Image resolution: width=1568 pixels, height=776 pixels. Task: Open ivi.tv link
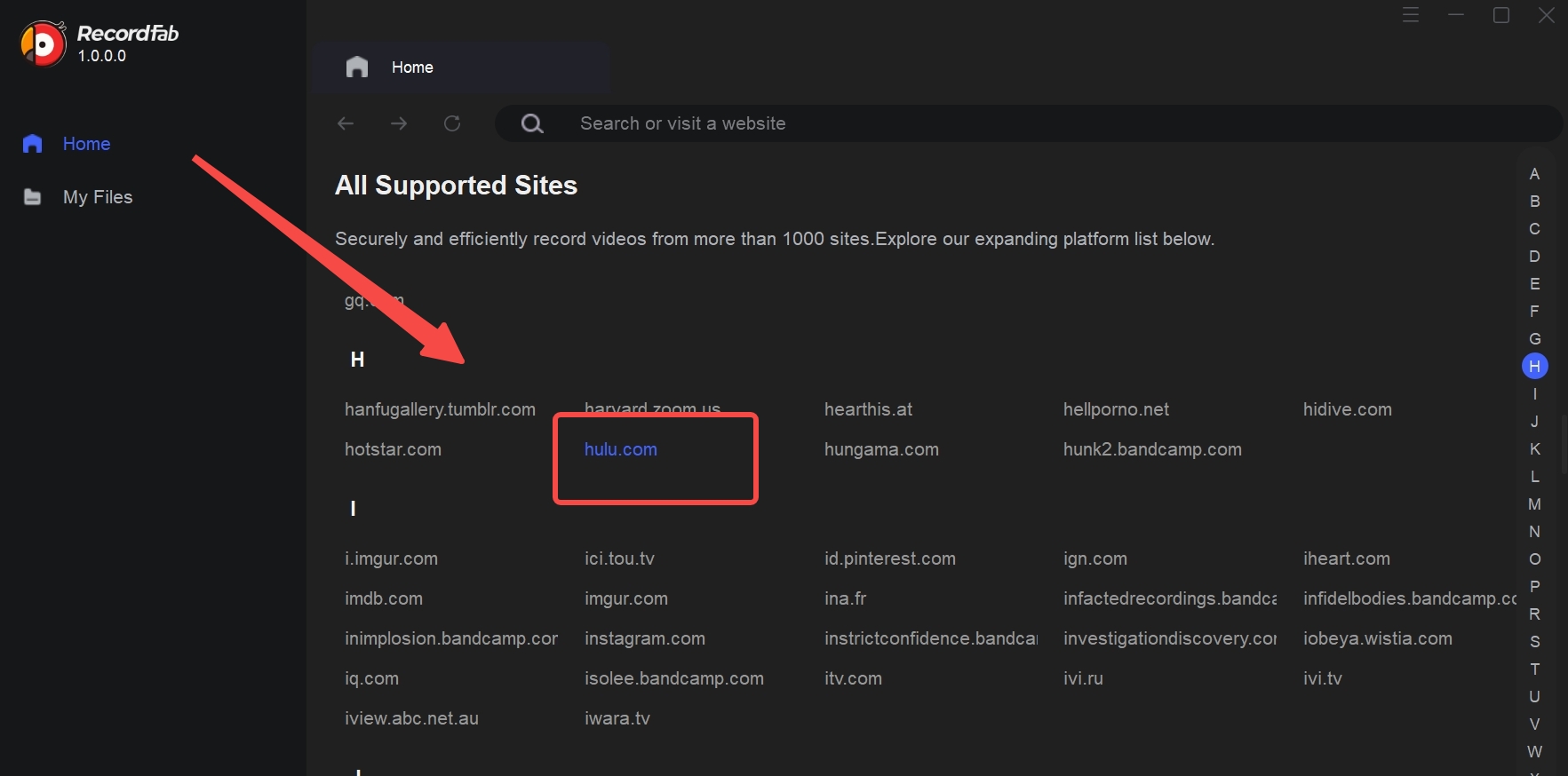[x=1322, y=678]
